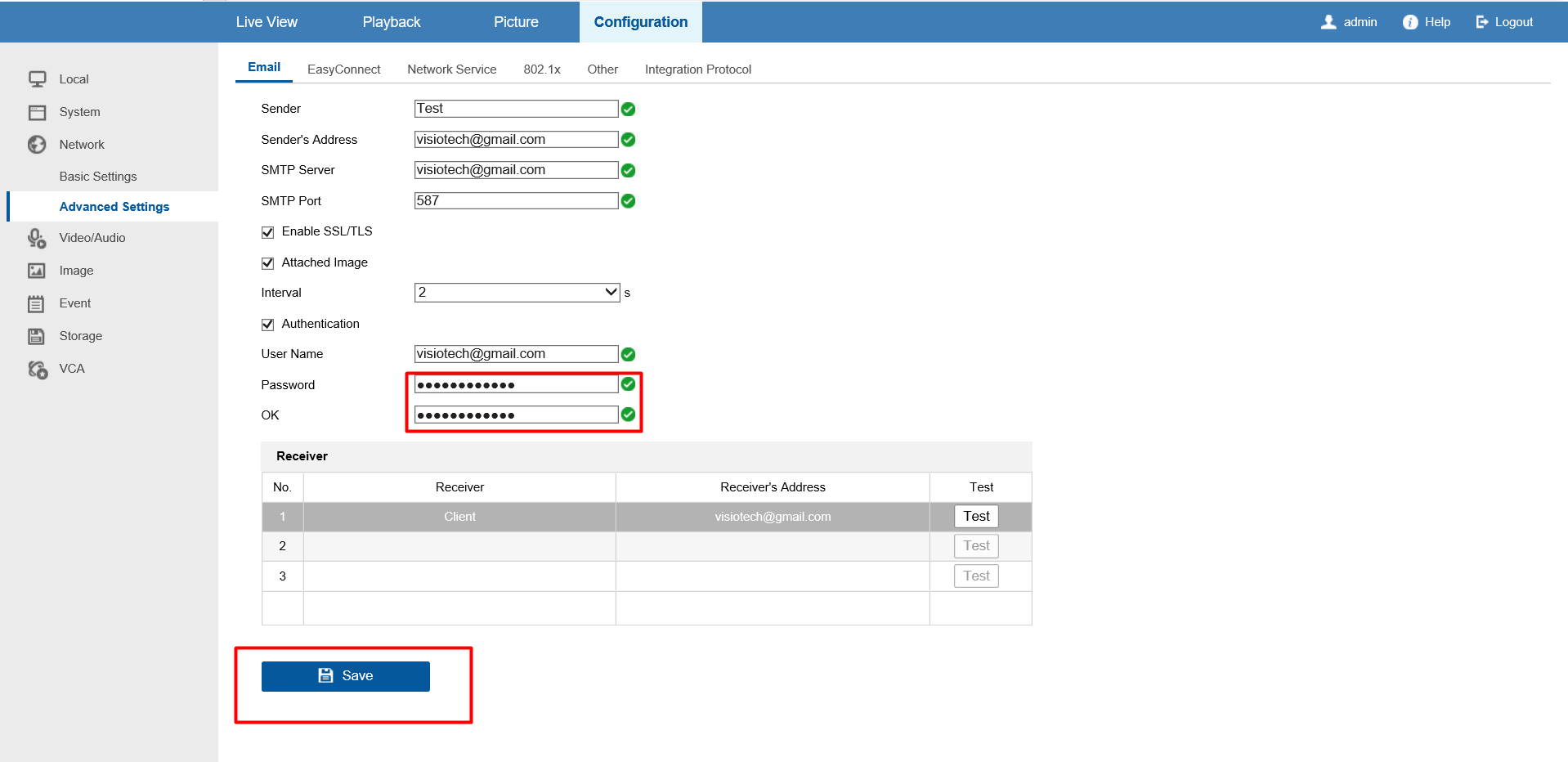Screen dimensions: 1568x762
Task: Select the VCA sidebar icon
Action: coord(37,370)
